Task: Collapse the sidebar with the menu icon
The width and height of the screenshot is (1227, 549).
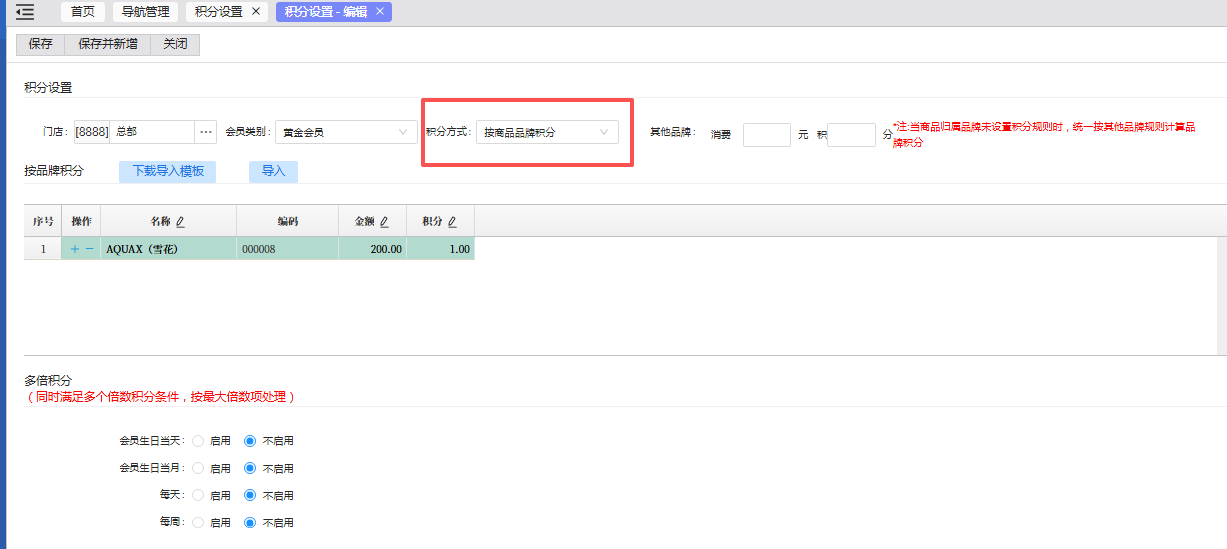Action: coord(25,12)
